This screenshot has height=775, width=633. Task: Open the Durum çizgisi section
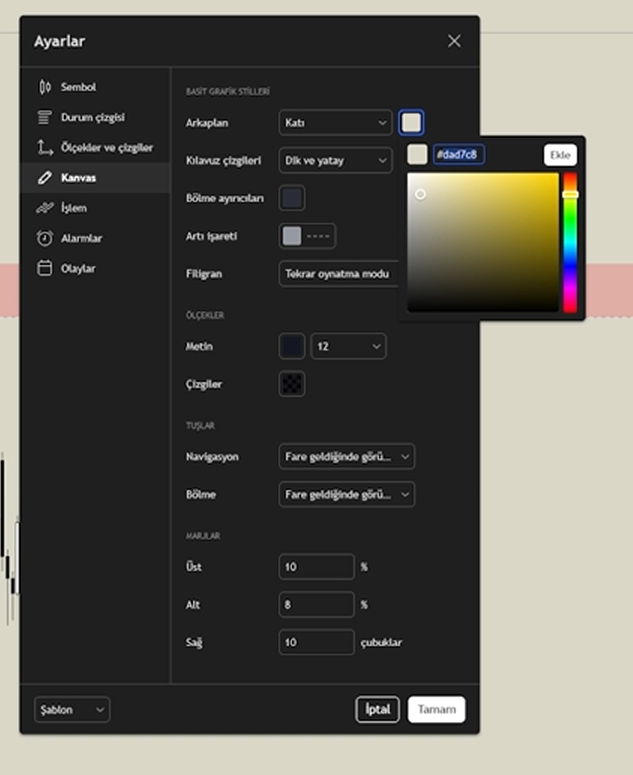95,117
